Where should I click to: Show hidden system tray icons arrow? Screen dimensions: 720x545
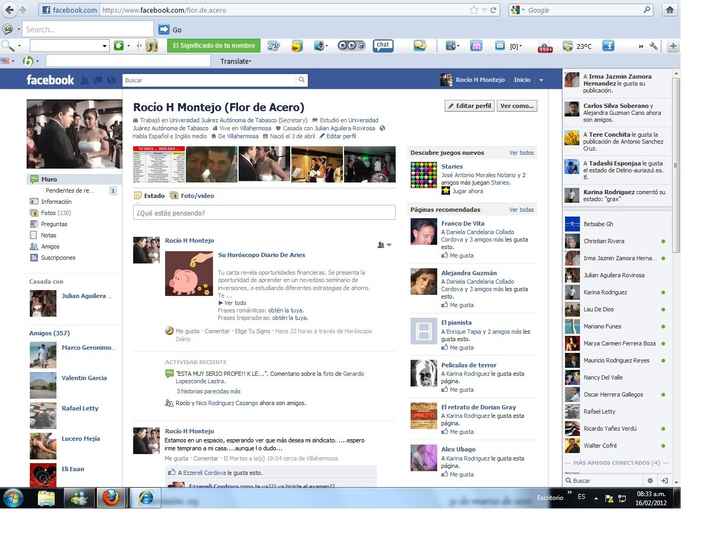click(596, 498)
